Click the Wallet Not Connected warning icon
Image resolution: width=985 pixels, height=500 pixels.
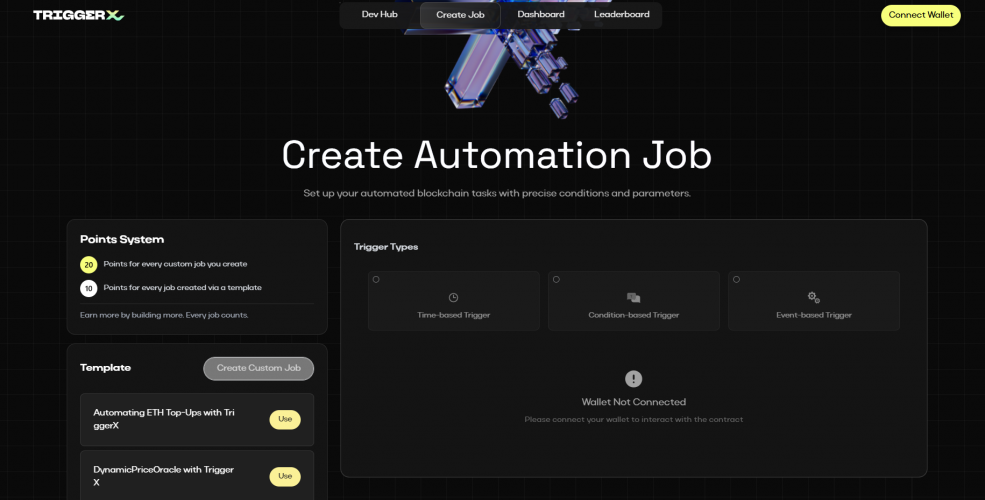(x=633, y=379)
